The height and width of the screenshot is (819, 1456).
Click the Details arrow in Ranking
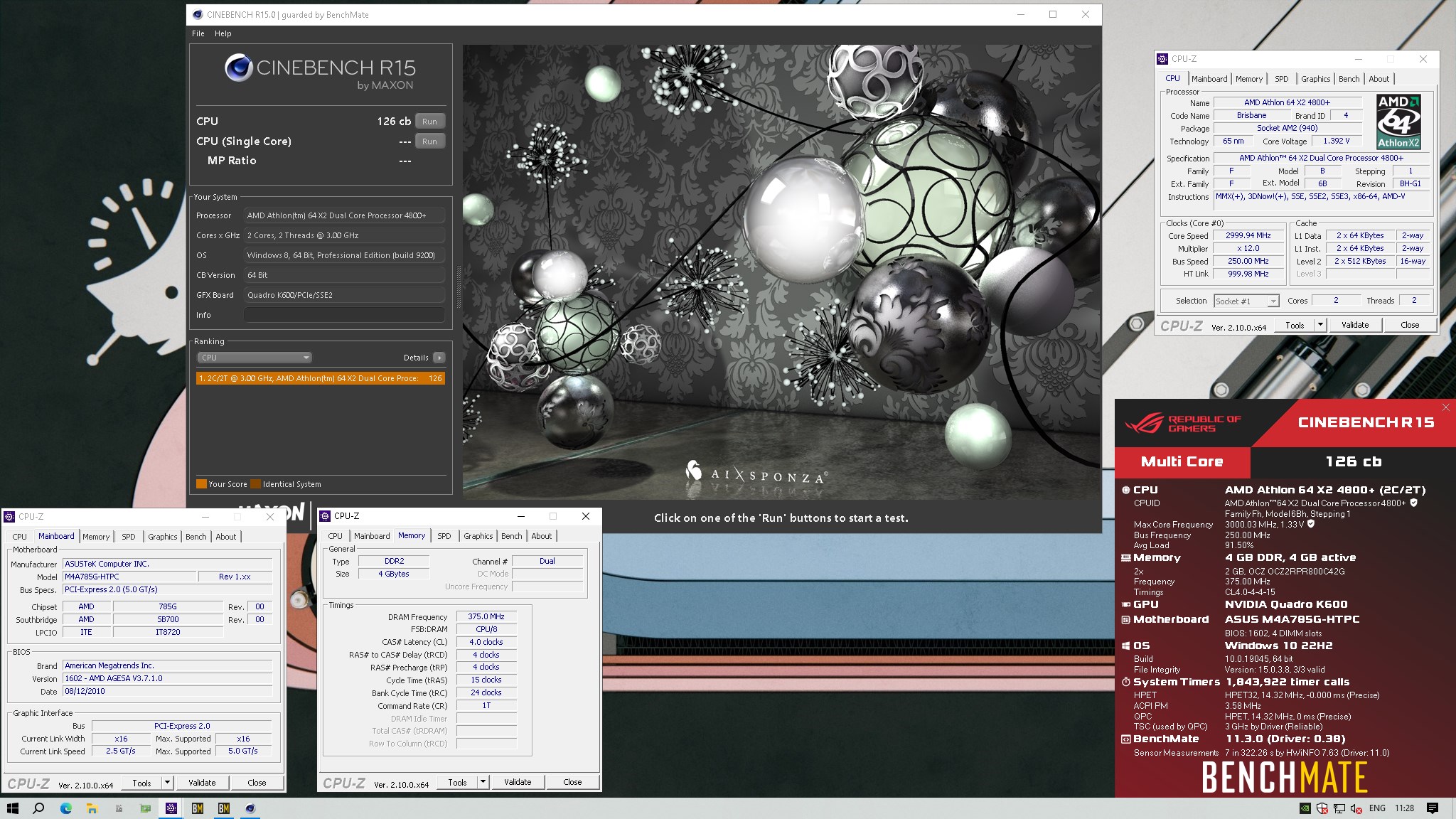(x=439, y=358)
